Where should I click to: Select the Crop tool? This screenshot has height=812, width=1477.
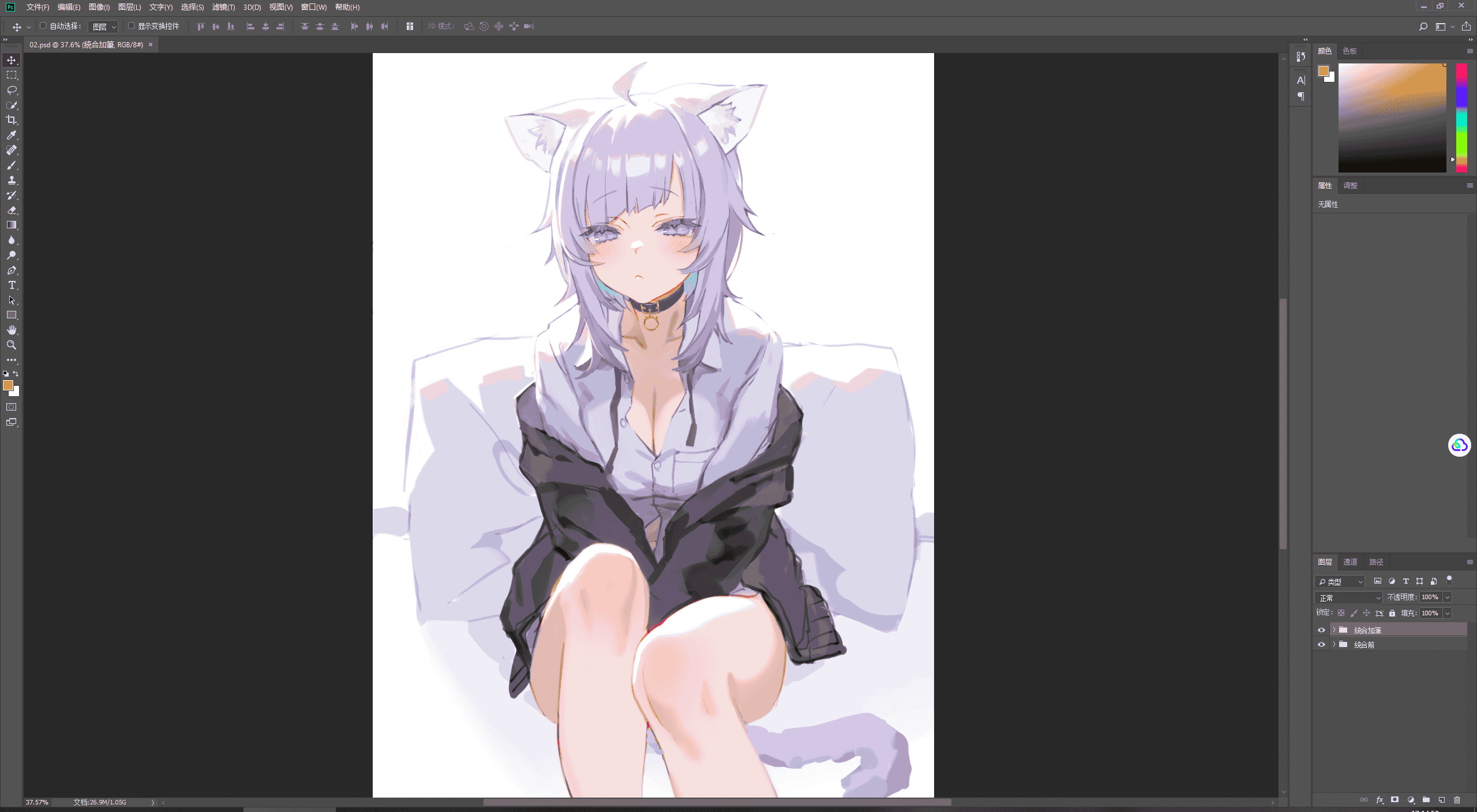click(12, 120)
